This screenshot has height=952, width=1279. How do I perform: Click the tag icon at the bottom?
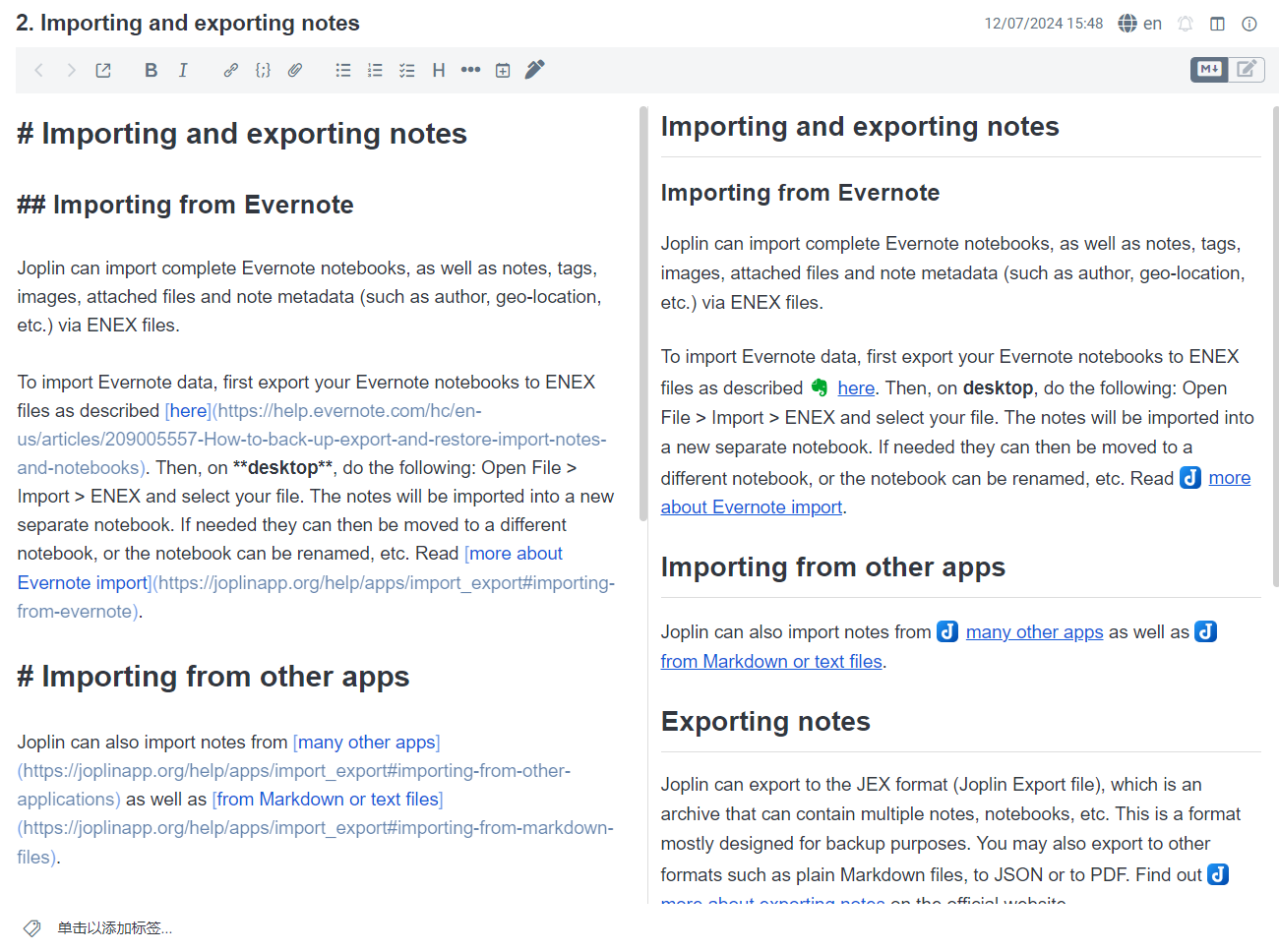[31, 927]
